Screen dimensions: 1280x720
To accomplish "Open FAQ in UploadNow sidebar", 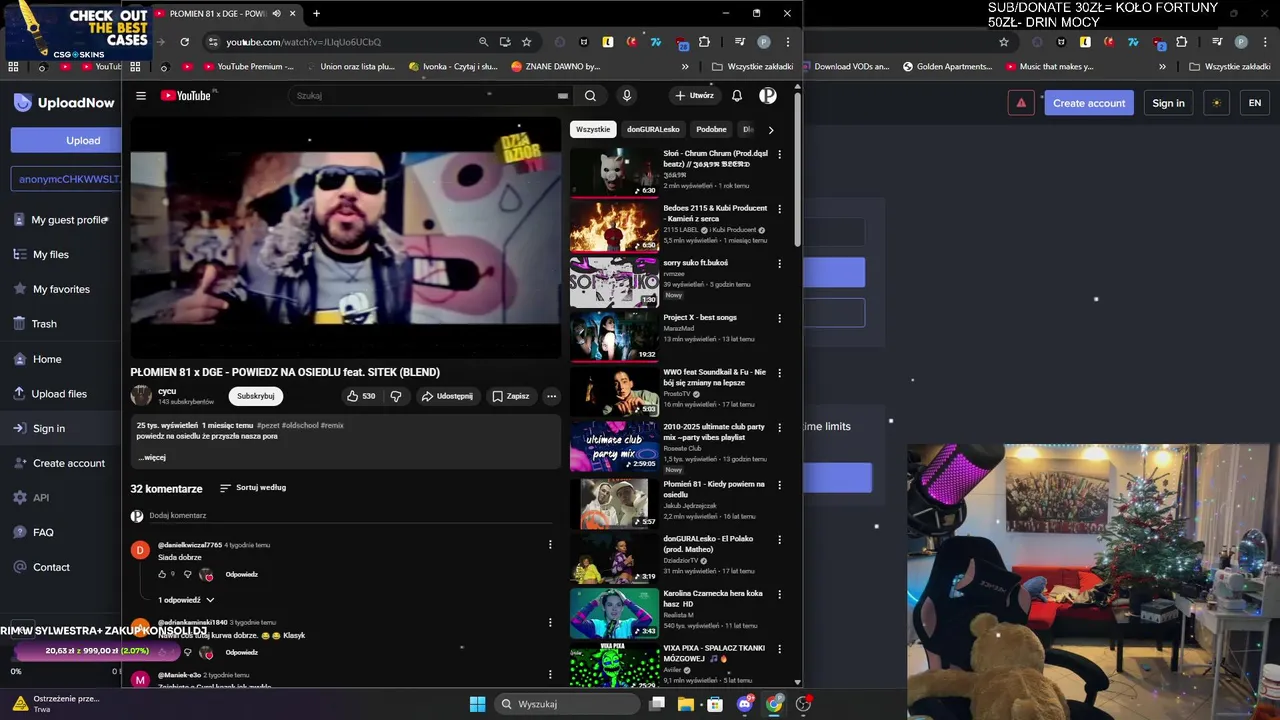I will point(43,533).
